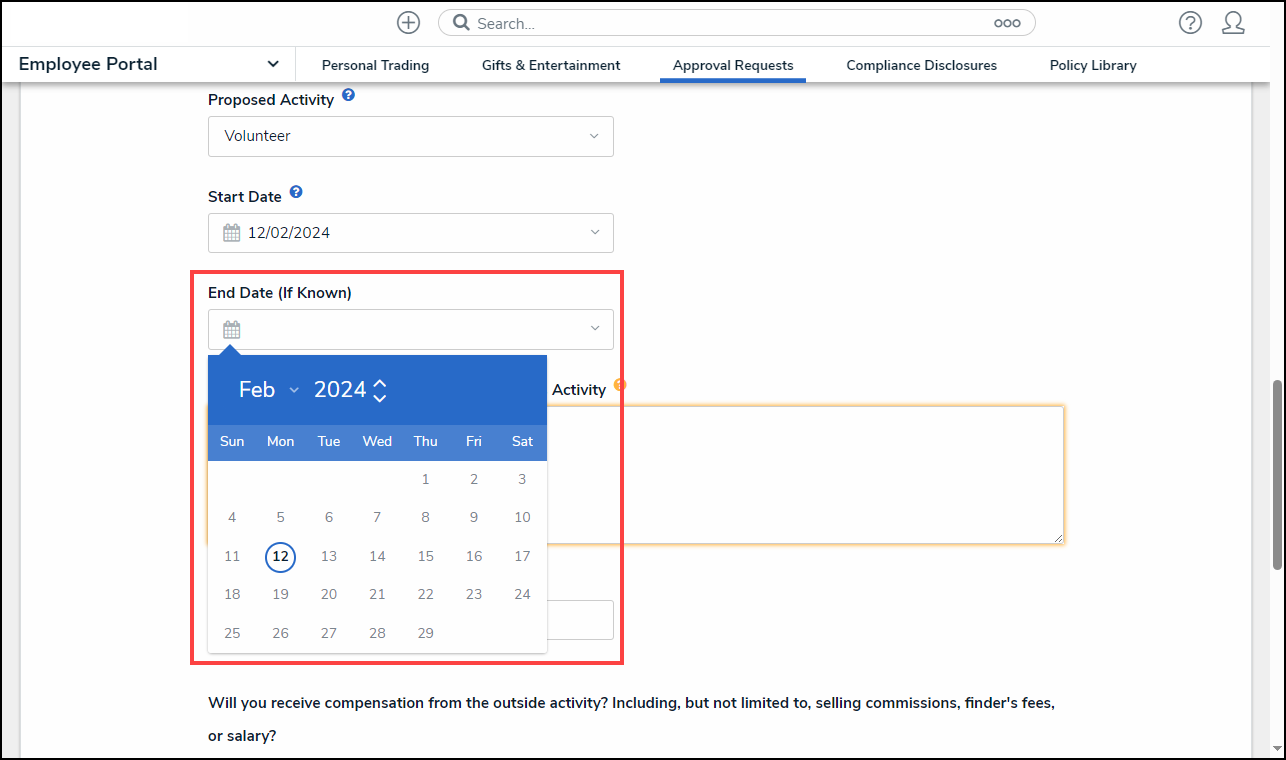Open the Help question mark icon
The width and height of the screenshot is (1286, 760).
pyautogui.click(x=1190, y=23)
